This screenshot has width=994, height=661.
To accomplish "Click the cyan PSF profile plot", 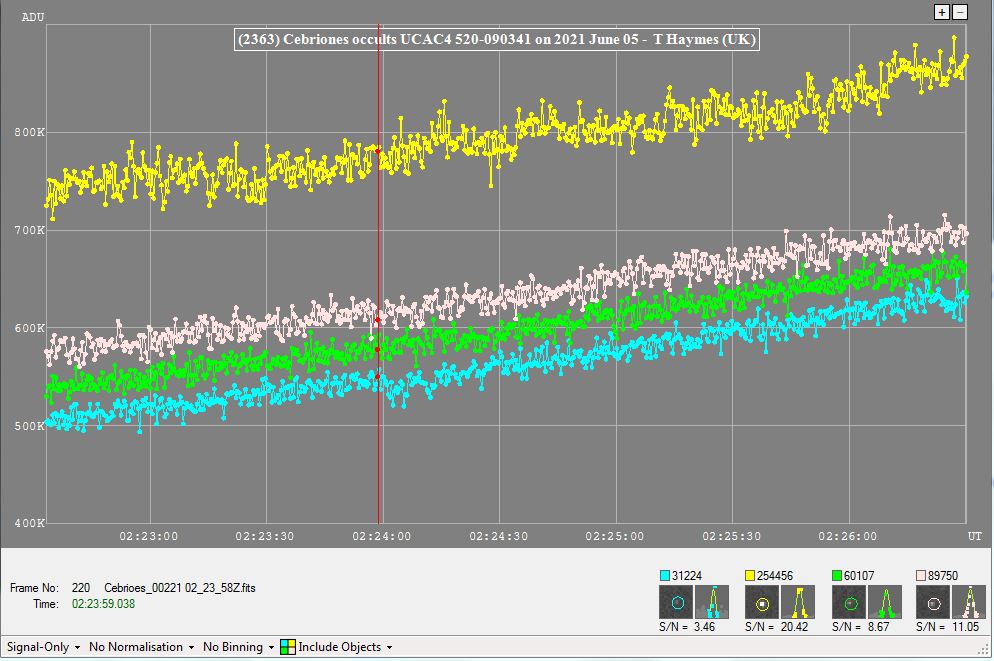I will pos(711,602).
